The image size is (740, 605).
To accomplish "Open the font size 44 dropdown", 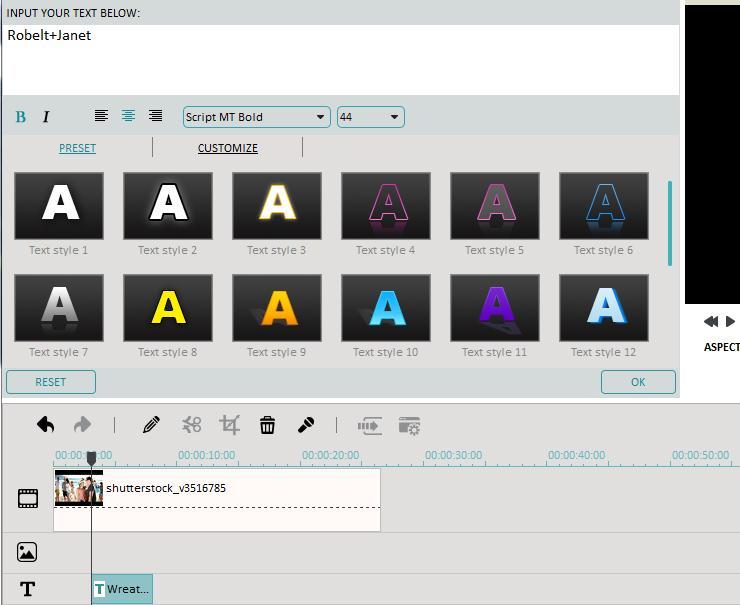I will pyautogui.click(x=370, y=117).
